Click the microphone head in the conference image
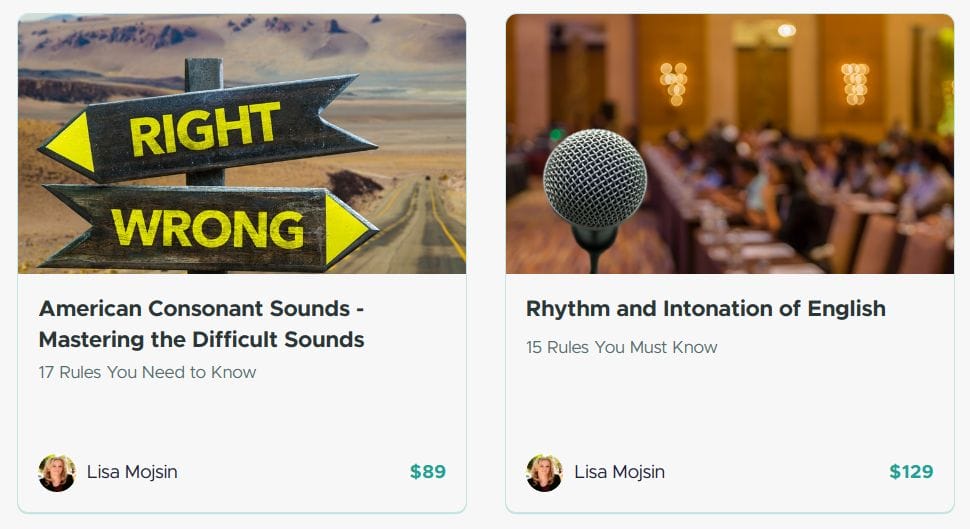970x529 pixels. tap(594, 179)
